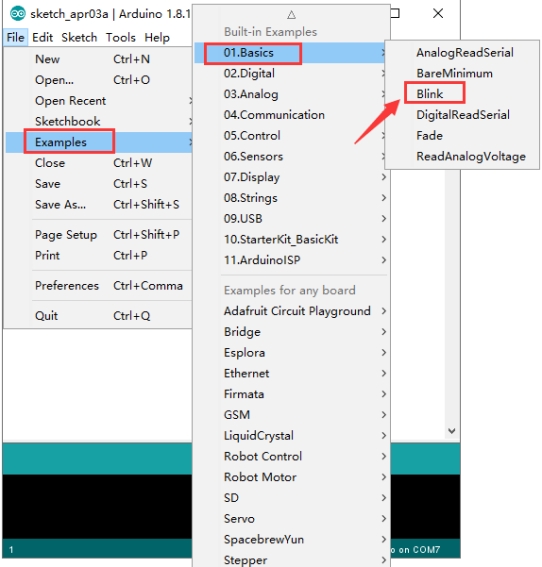
Task: Open the ReadAnalogVoltage example
Action: (x=471, y=157)
